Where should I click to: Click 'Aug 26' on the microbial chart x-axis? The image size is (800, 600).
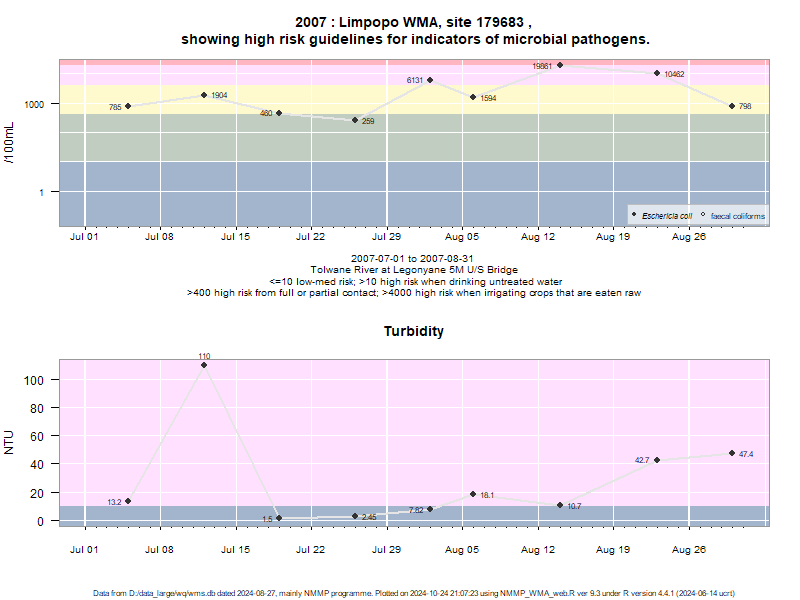tap(689, 237)
